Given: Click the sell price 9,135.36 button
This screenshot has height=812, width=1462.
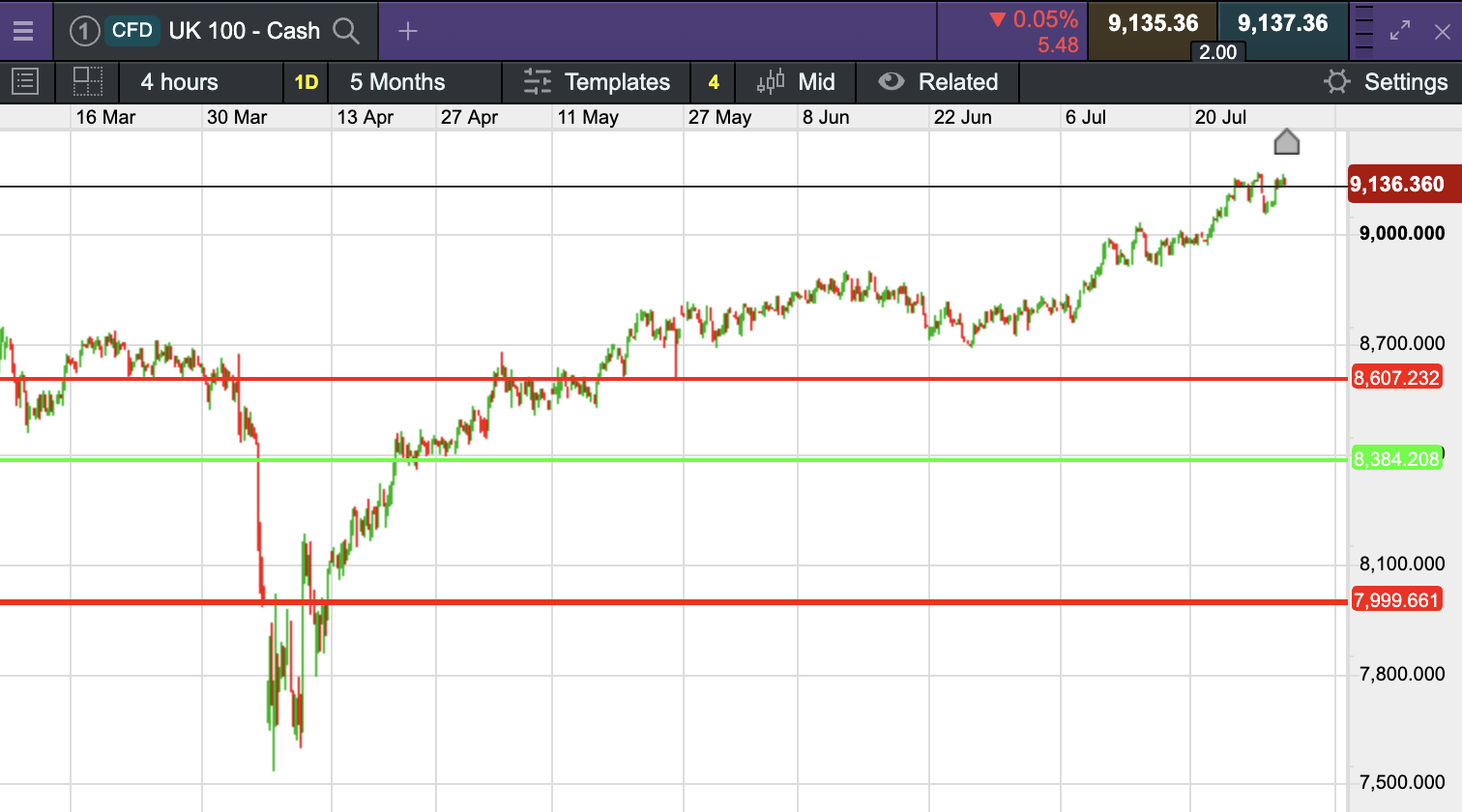Looking at the screenshot, I should click(x=1153, y=23).
